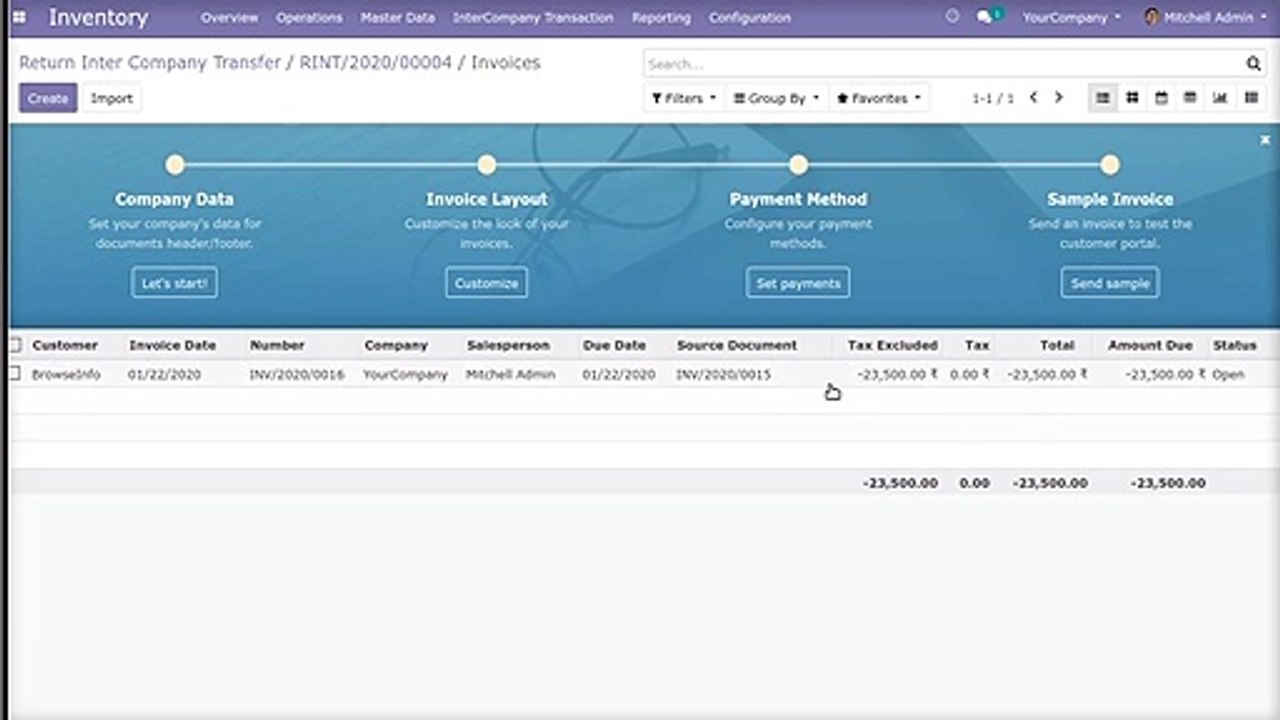The image size is (1280, 720).
Task: Sort by the Due Date column header
Action: click(614, 345)
